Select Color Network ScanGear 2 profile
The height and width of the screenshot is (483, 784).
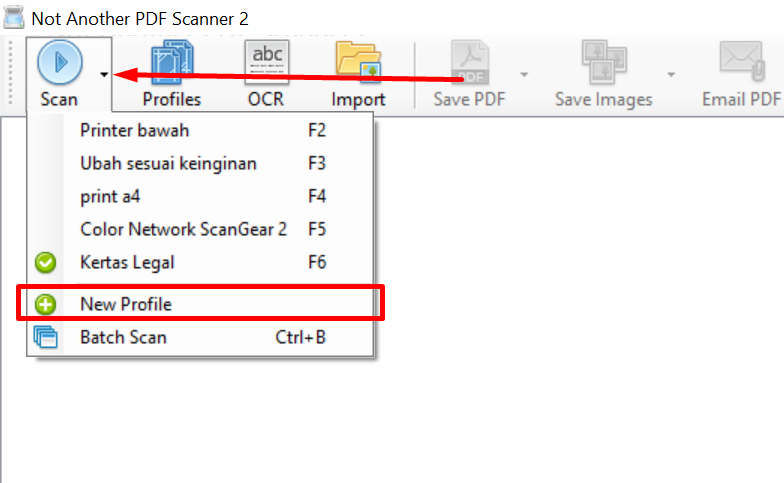click(x=183, y=229)
